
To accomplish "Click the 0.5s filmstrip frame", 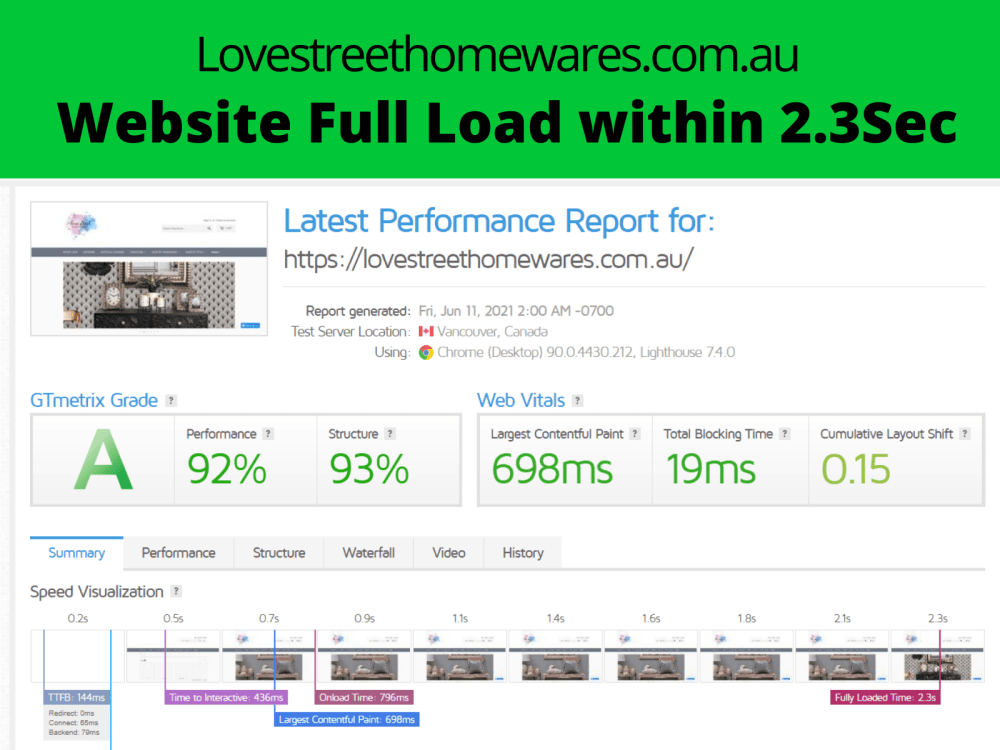I will [x=173, y=656].
